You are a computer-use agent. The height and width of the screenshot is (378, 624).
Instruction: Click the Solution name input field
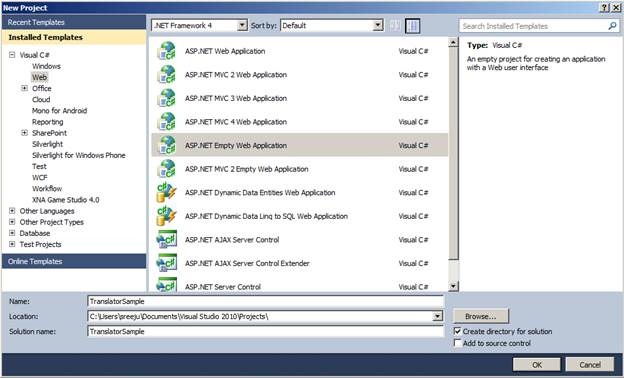pyautogui.click(x=265, y=331)
